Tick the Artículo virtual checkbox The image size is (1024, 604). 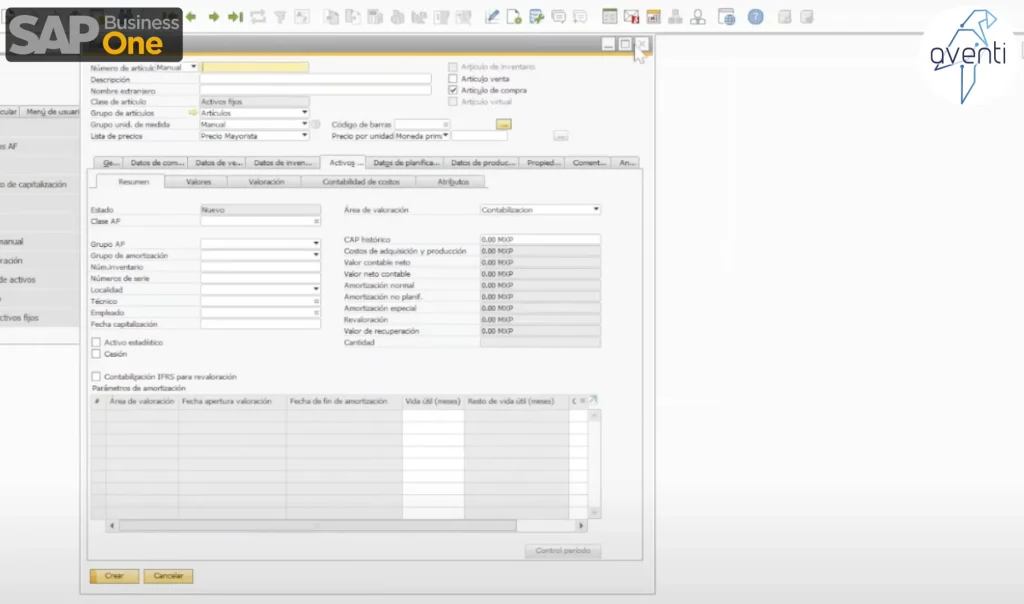[x=453, y=102]
